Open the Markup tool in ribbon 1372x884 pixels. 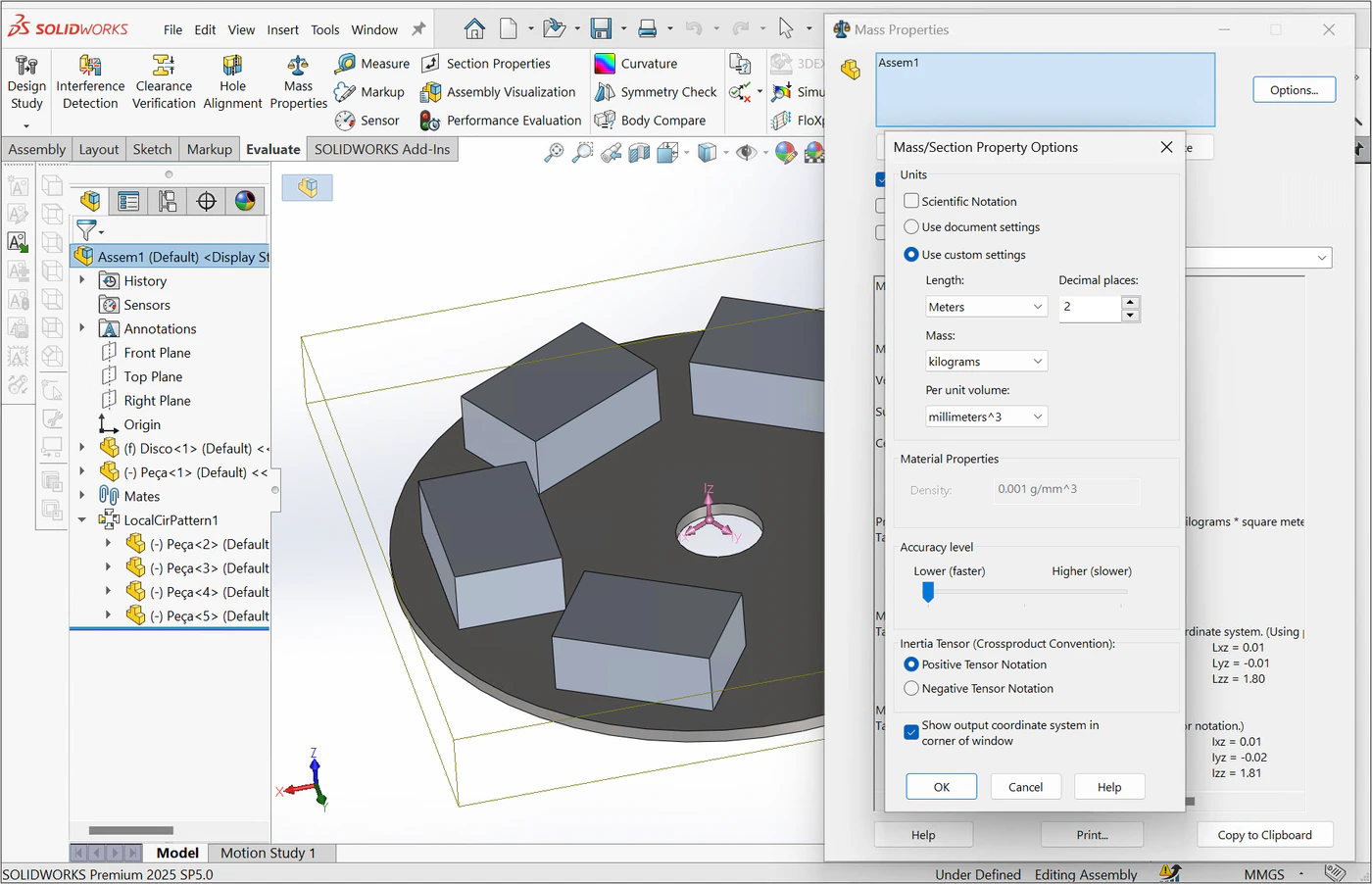[x=369, y=92]
